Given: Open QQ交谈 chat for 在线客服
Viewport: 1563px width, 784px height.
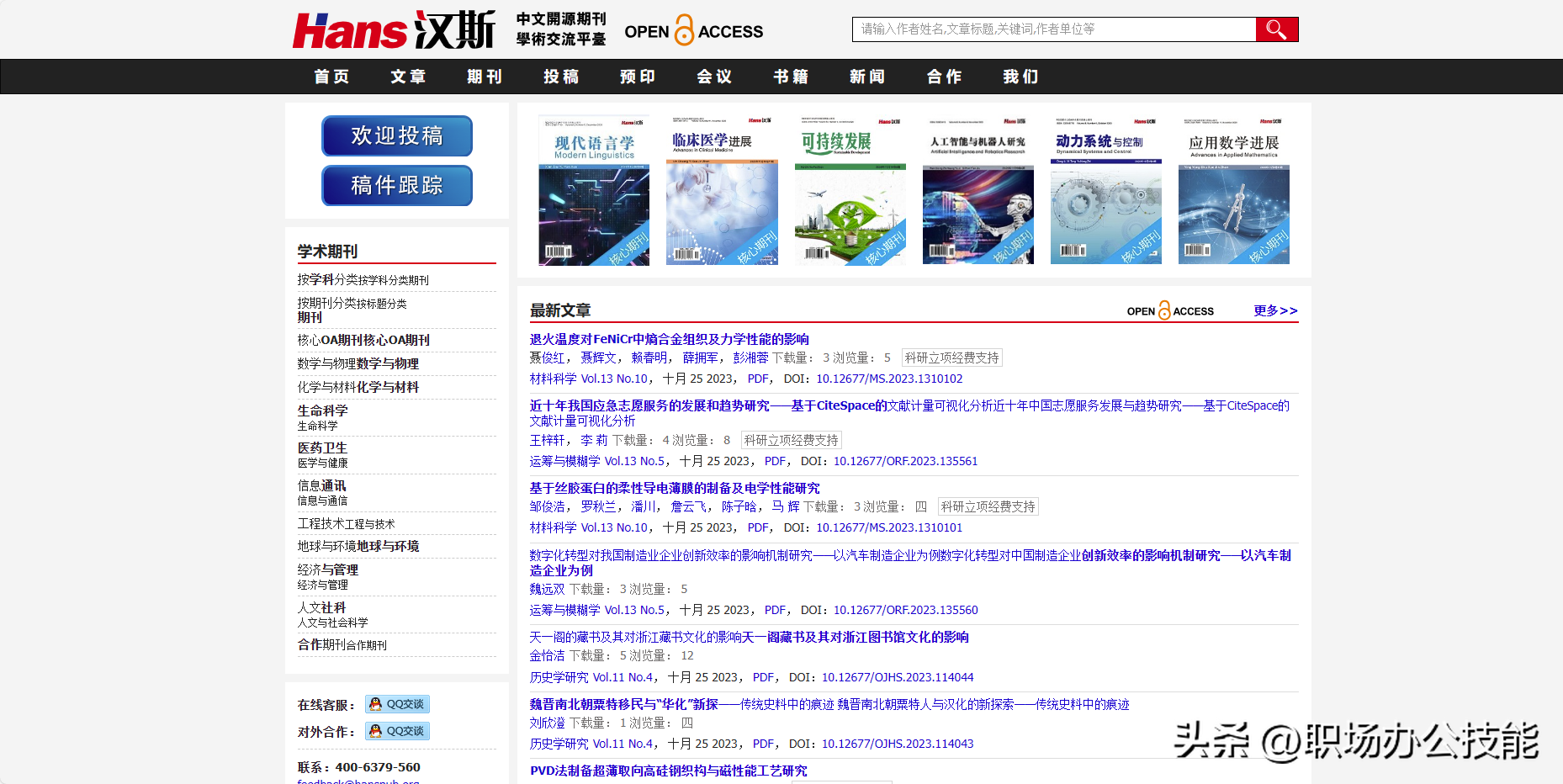Looking at the screenshot, I should 397,704.
